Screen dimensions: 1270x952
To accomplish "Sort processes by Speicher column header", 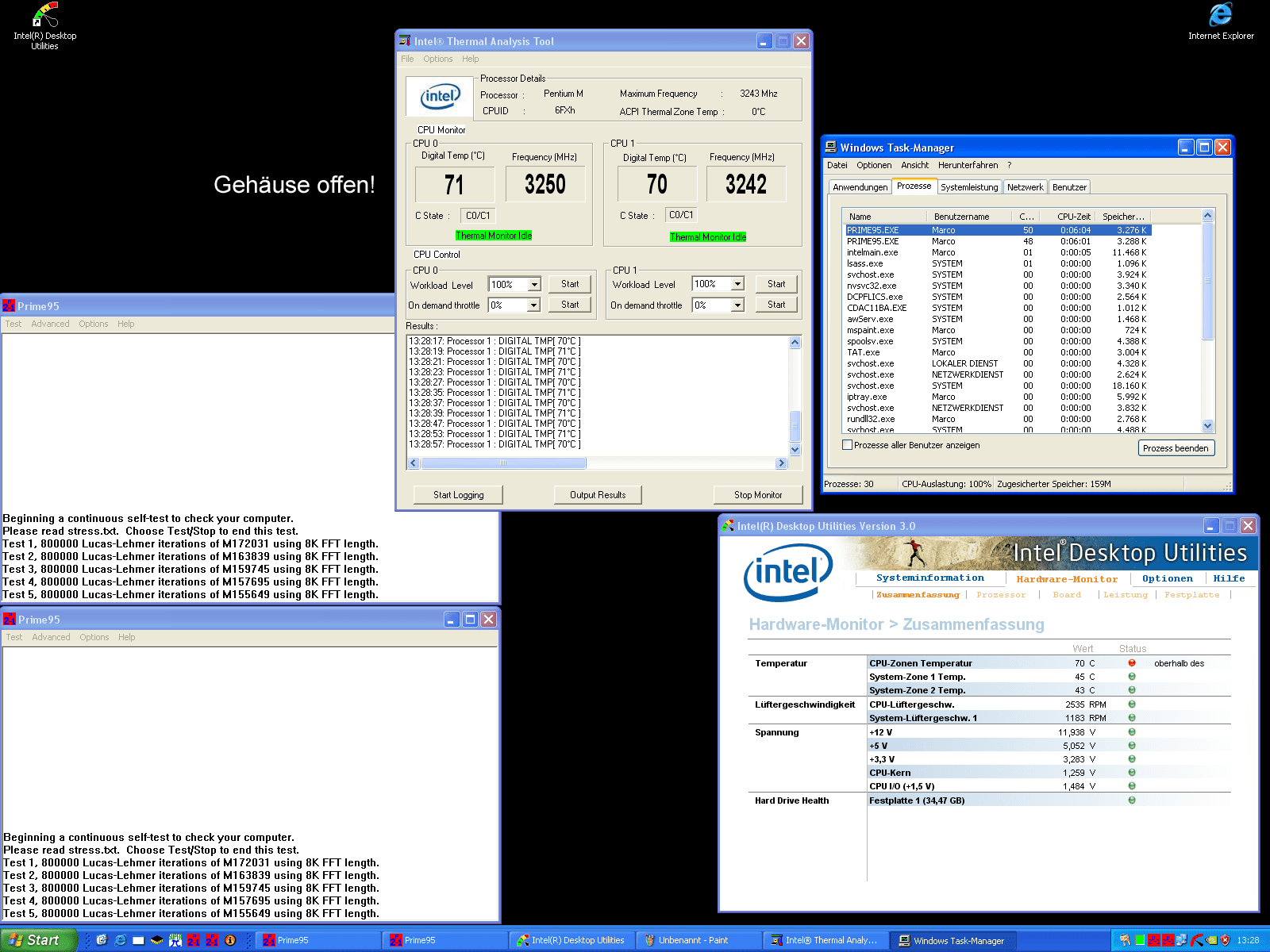I will (x=1123, y=217).
